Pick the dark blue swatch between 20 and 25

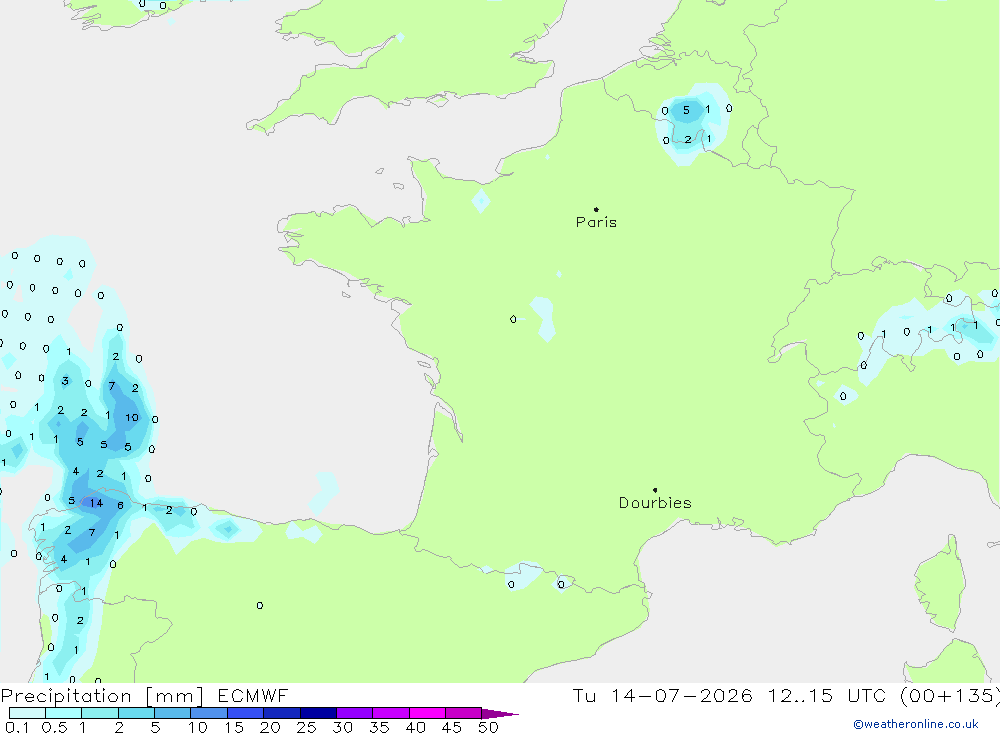[x=281, y=713]
